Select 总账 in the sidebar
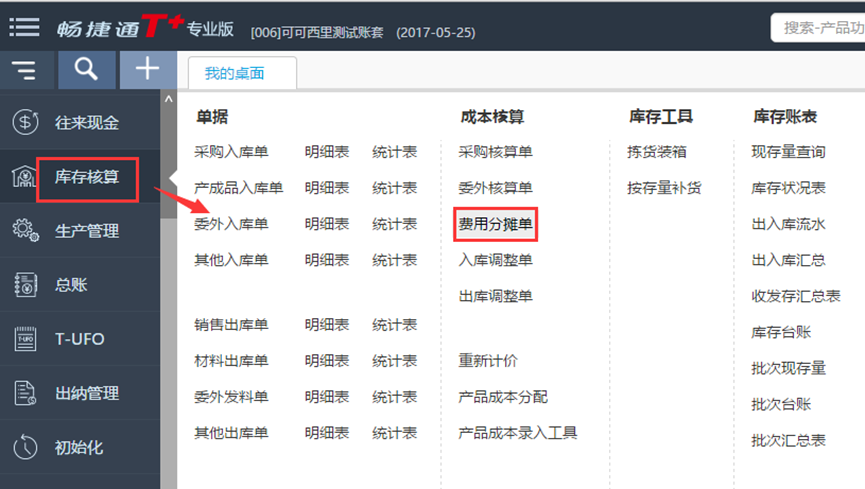Screen dimensions: 865x489 click(x=71, y=285)
